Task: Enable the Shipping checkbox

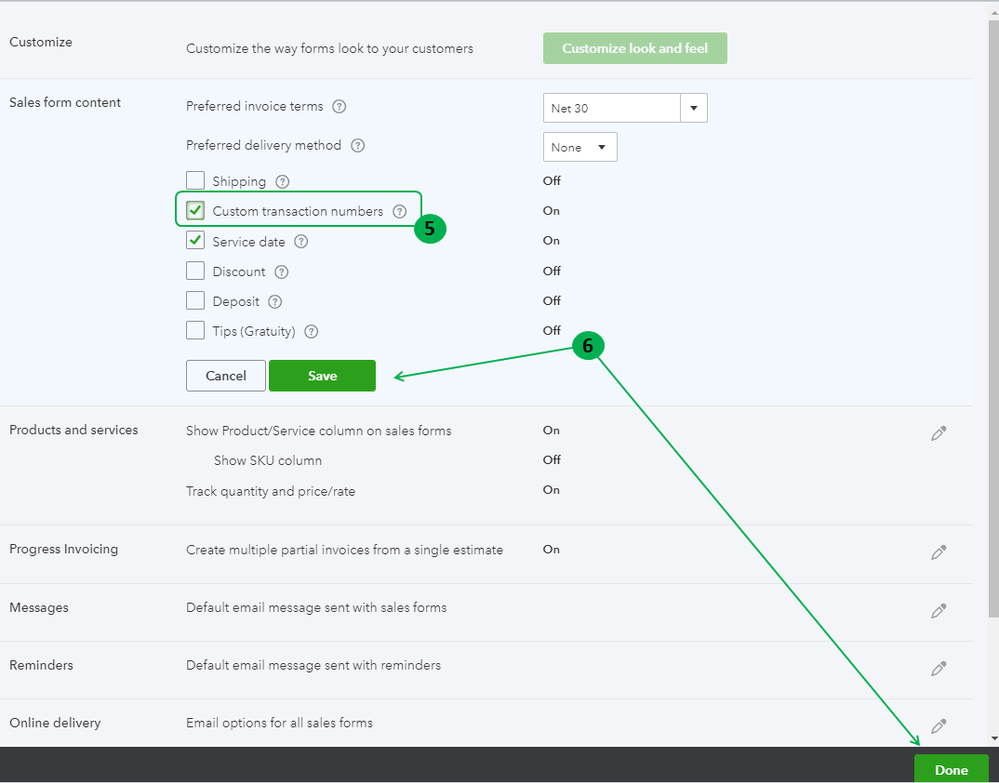Action: coord(196,182)
